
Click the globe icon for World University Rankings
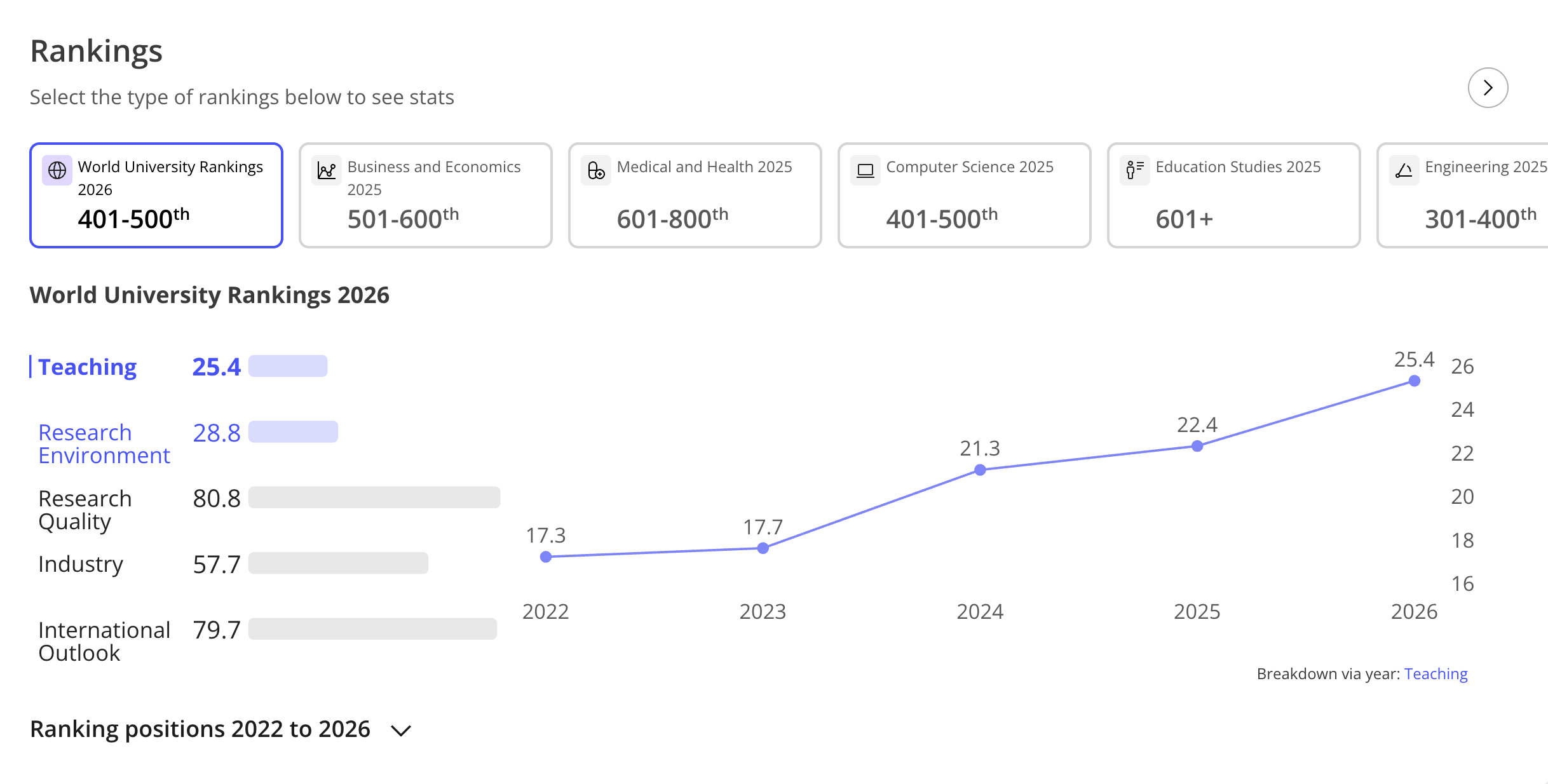[57, 170]
